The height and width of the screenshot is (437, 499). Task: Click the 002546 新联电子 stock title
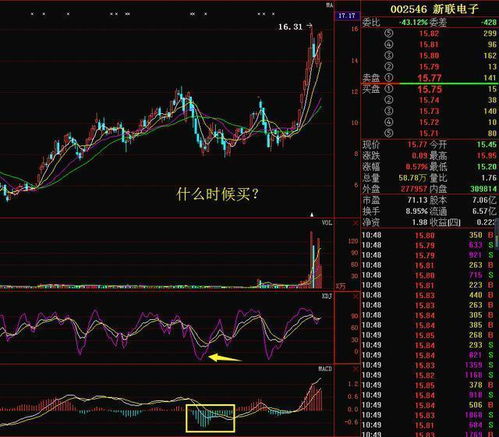[434, 9]
